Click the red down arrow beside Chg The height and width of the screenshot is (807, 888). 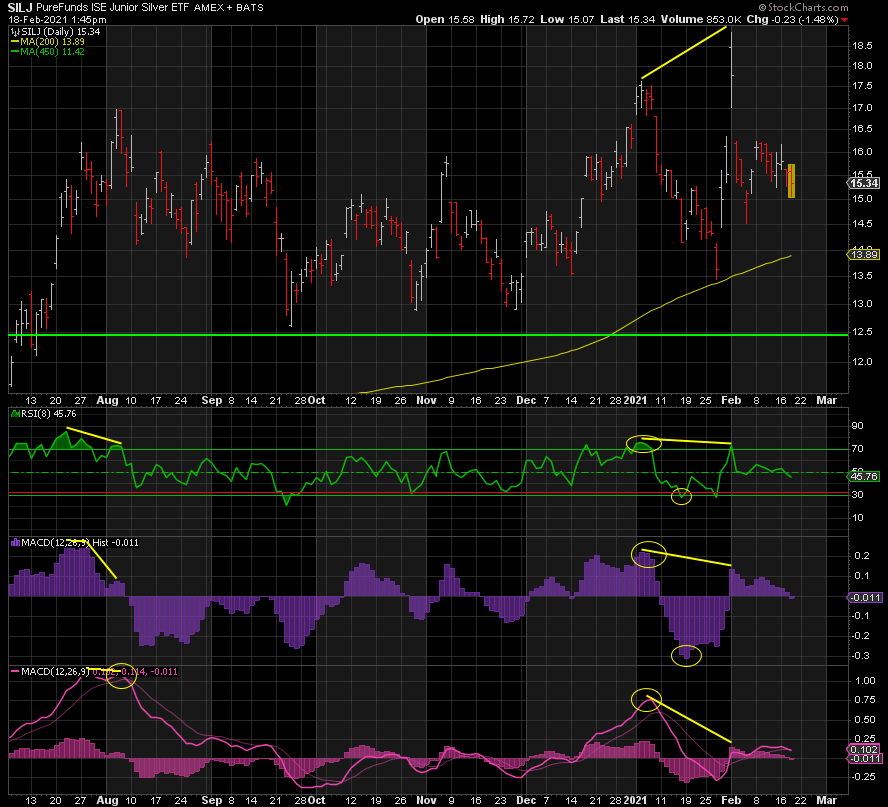(x=844, y=20)
